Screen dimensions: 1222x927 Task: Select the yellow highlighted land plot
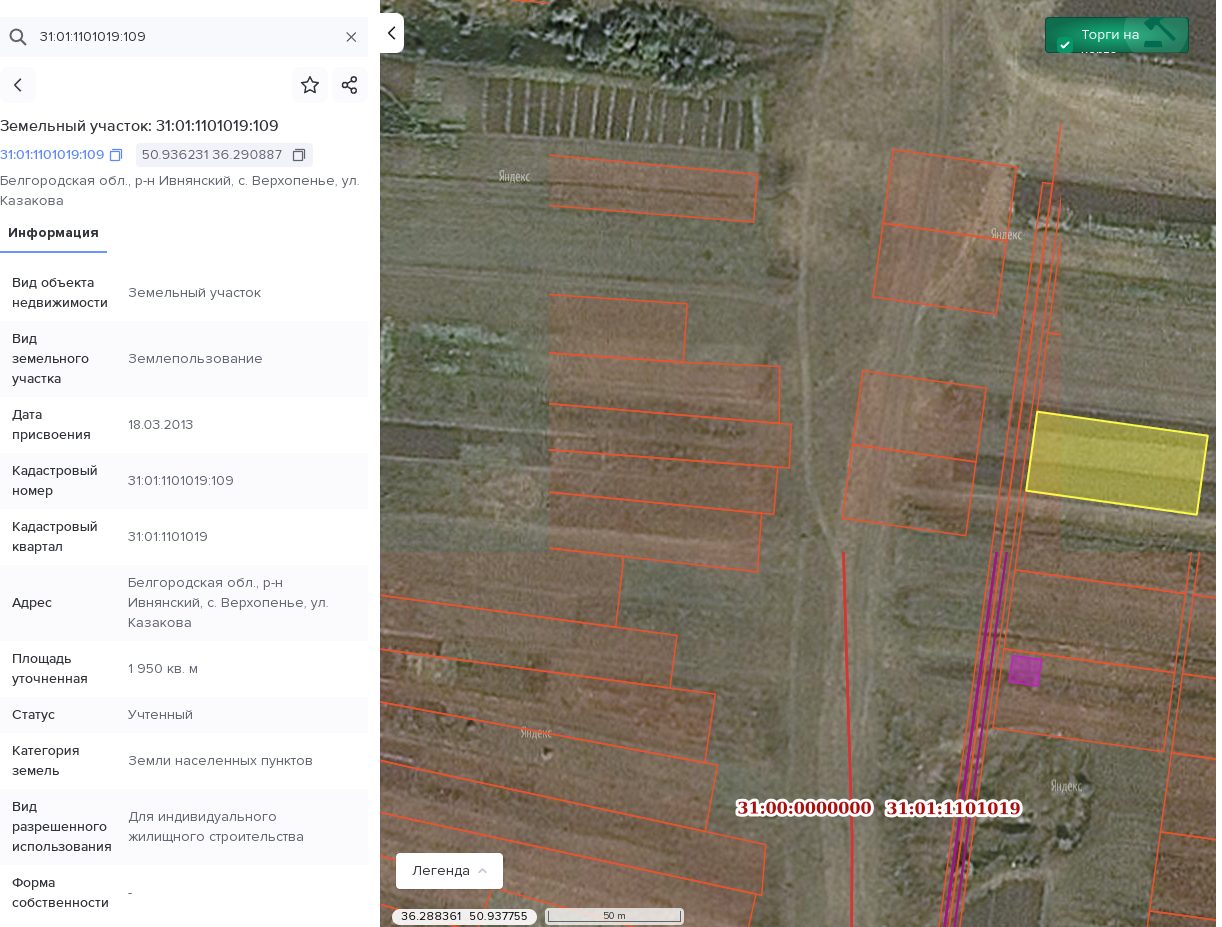coord(1116,463)
